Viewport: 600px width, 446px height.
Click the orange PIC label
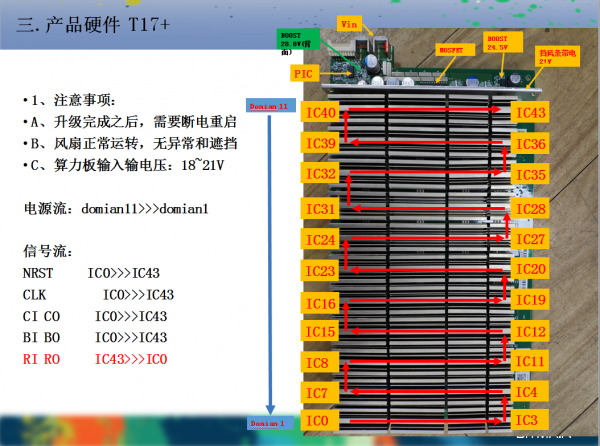[304, 74]
